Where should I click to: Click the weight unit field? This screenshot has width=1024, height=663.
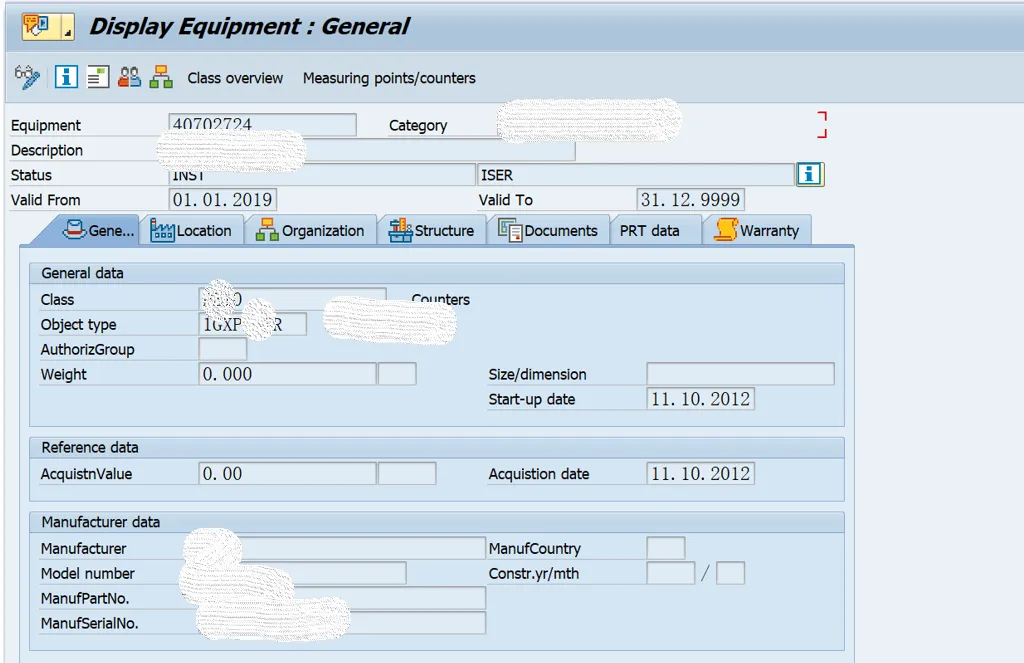[x=397, y=374]
